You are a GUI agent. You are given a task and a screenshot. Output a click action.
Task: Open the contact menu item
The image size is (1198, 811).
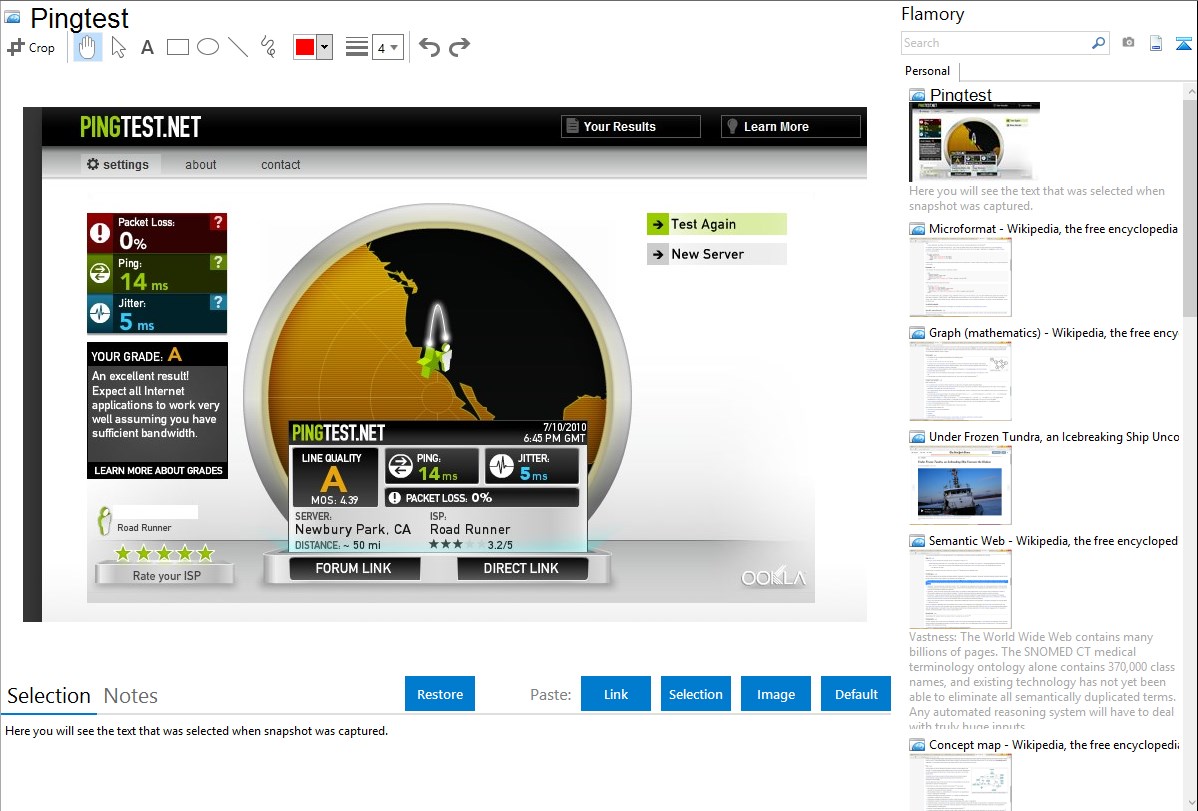[280, 164]
